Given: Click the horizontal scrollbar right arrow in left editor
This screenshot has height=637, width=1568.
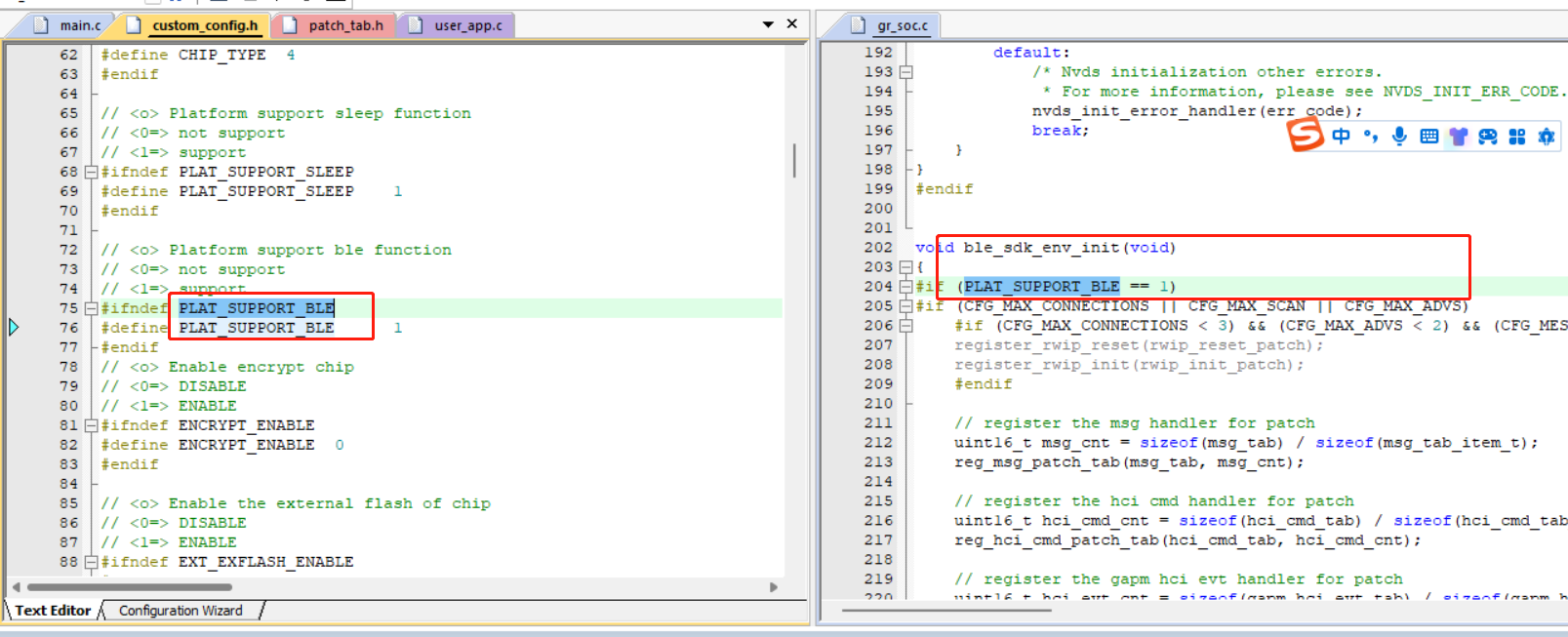Looking at the screenshot, I should tap(774, 587).
